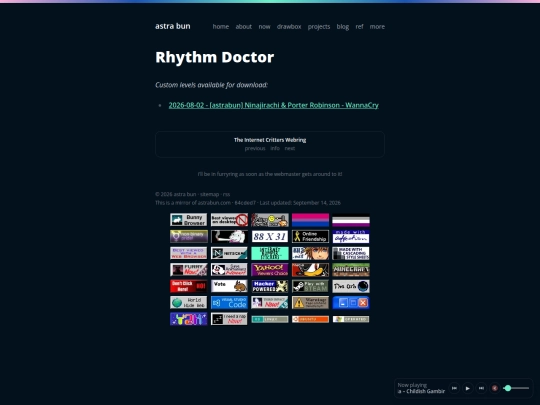This screenshot has width=540, height=405.
Task: Open the now page
Action: (x=264, y=27)
